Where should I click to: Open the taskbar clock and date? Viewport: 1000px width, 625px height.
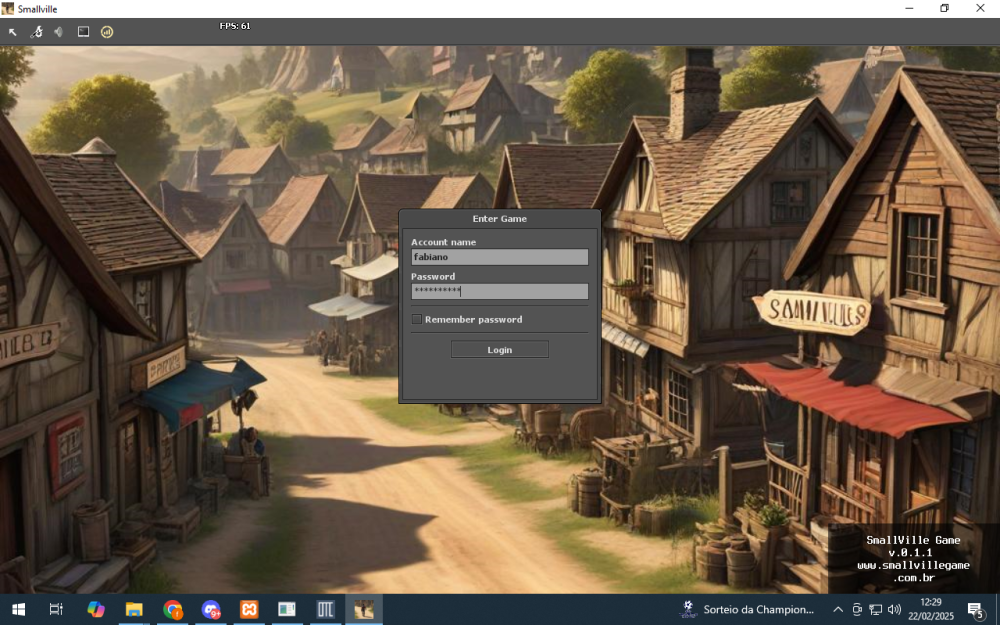point(930,609)
